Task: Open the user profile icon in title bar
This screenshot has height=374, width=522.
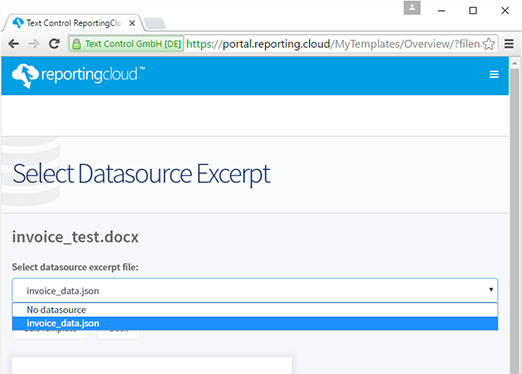Action: point(412,8)
